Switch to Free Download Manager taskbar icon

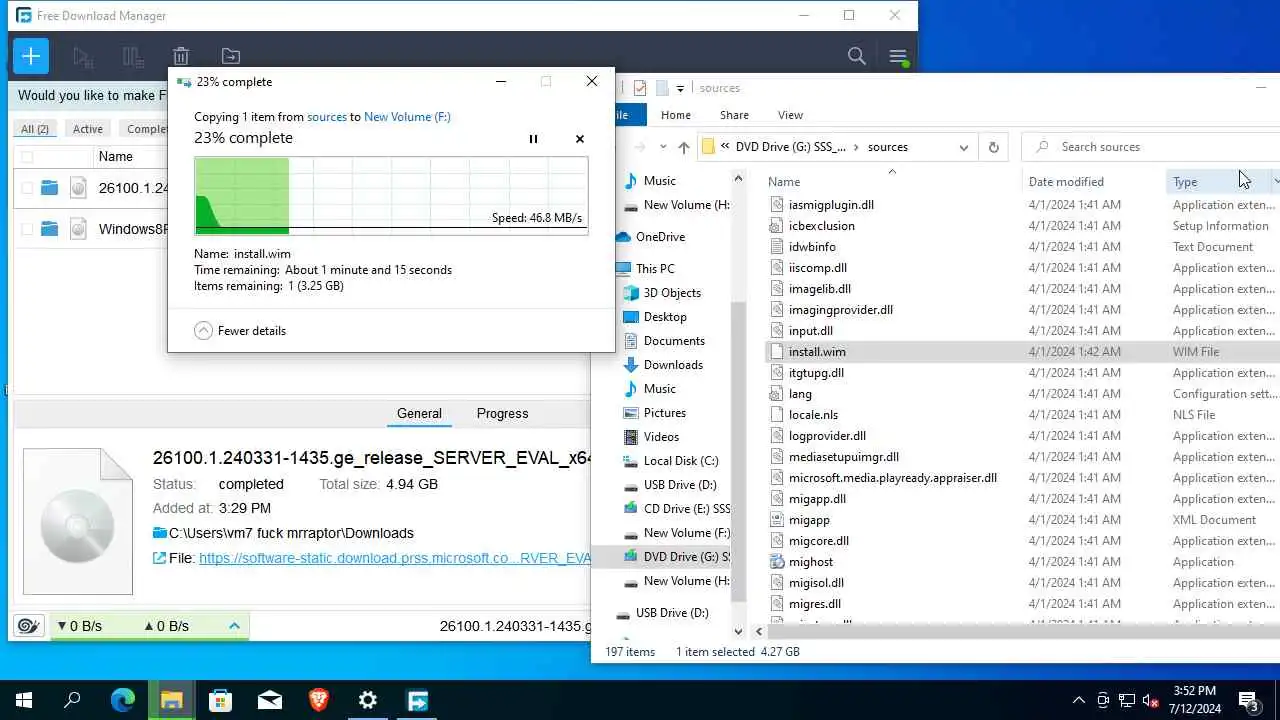pos(416,700)
